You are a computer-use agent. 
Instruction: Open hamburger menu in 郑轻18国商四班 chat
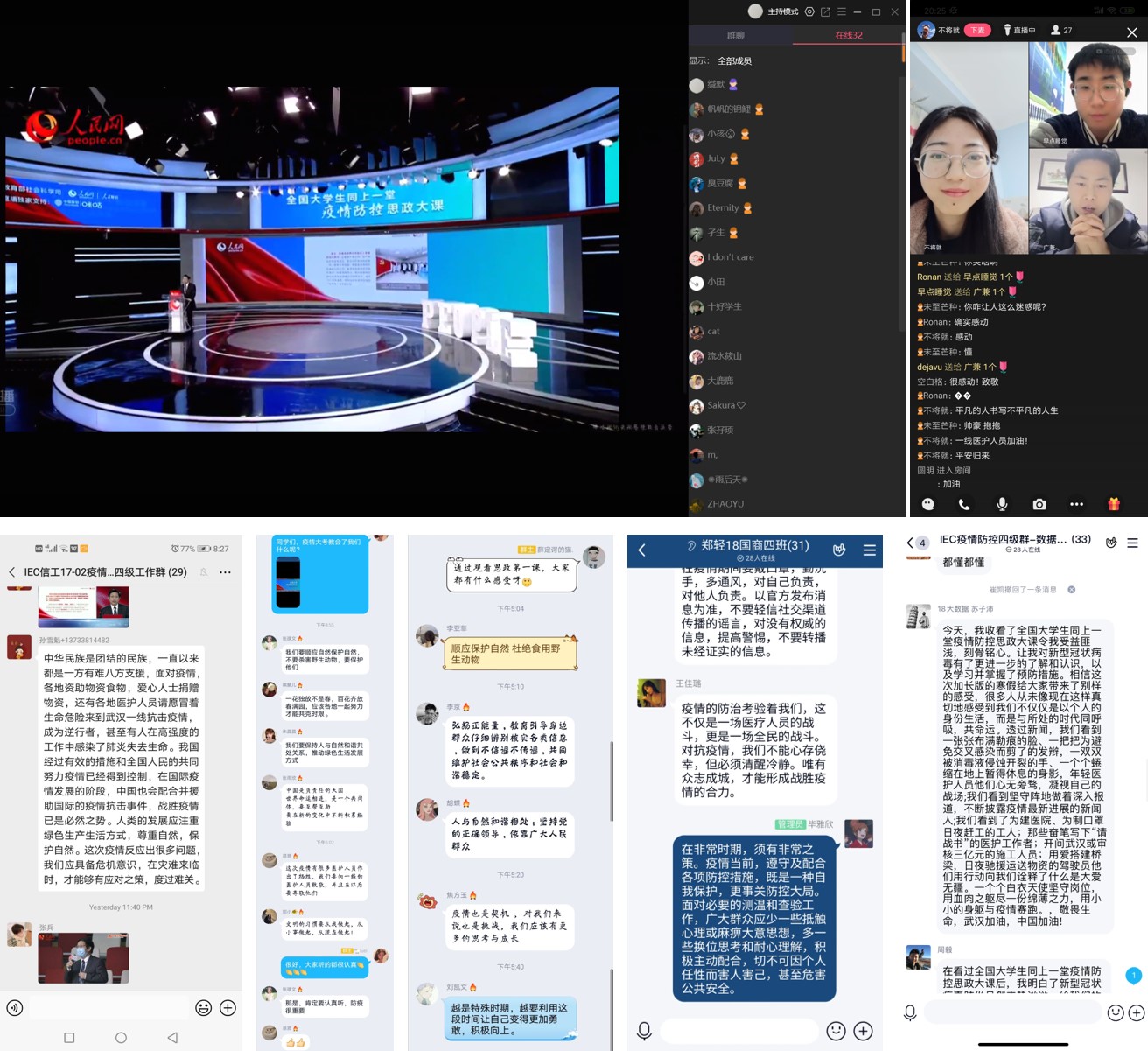coord(869,550)
